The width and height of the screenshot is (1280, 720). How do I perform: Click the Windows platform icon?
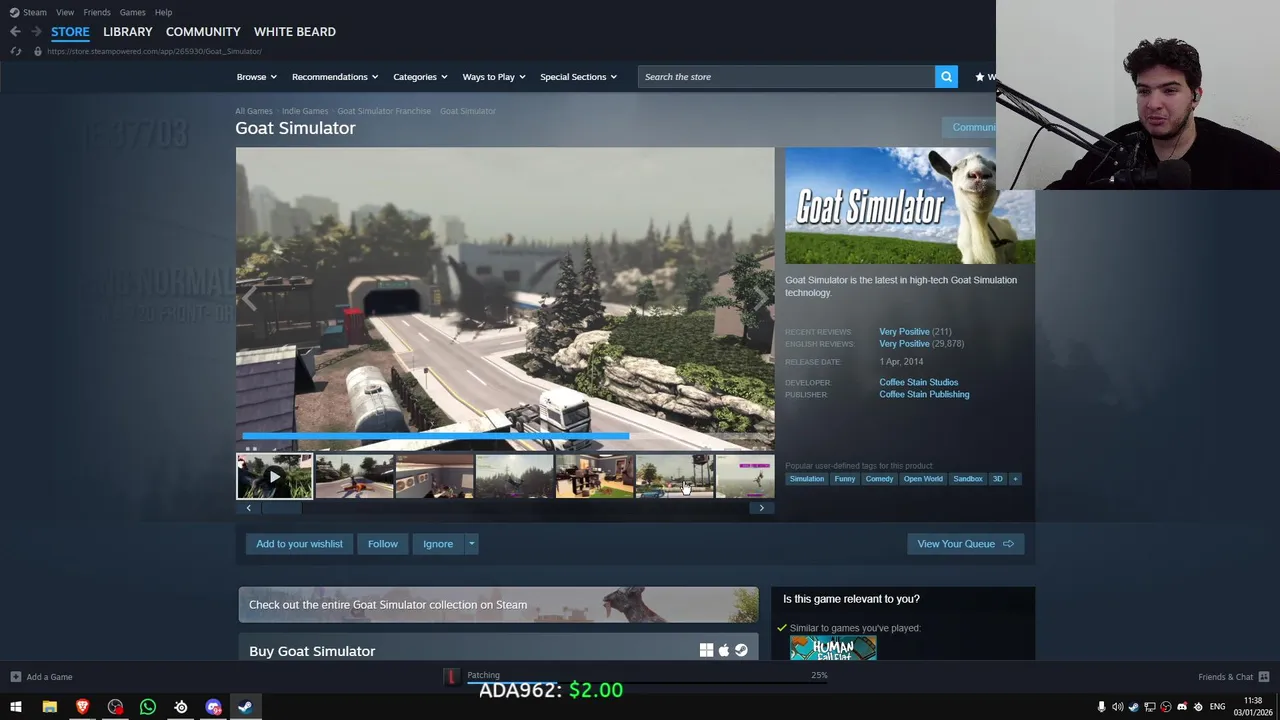tap(706, 651)
